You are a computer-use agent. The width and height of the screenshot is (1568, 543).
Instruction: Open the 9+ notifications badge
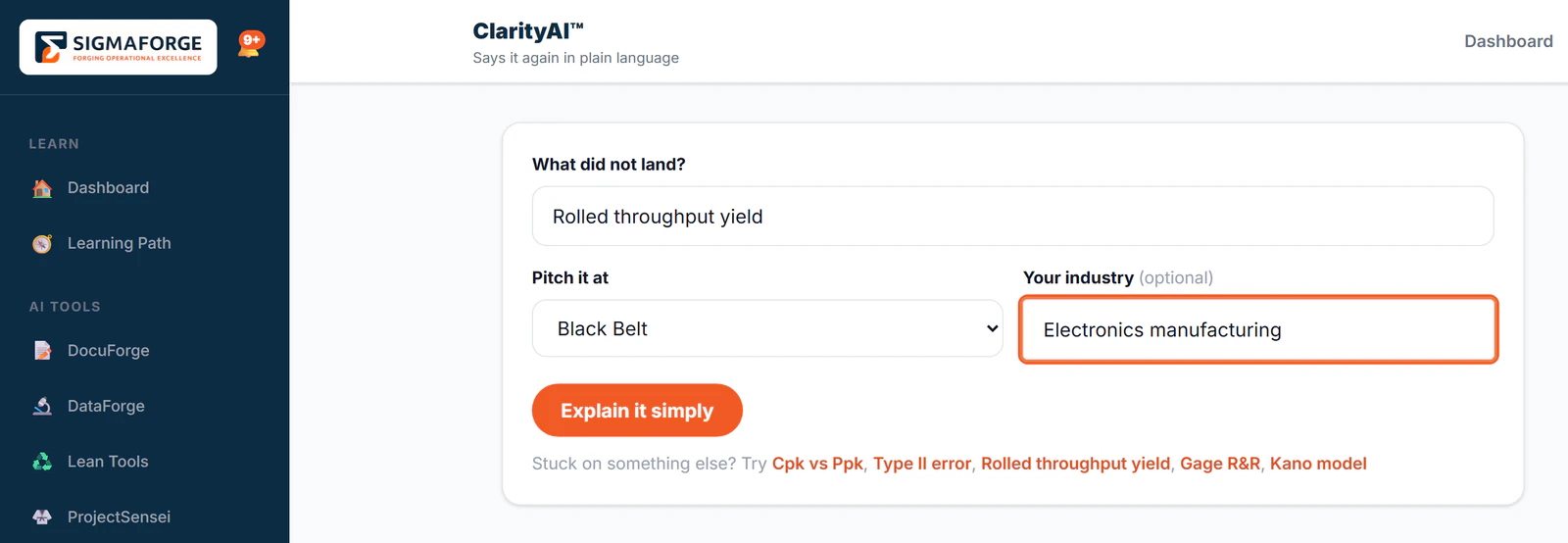coord(251,43)
